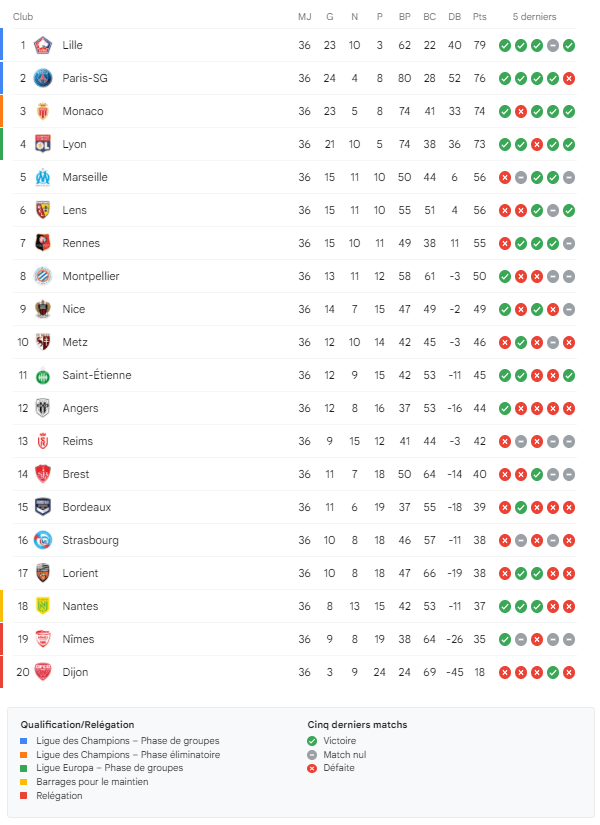The image size is (600, 825).
Task: Open the Marseille logo icon
Action: [43, 177]
